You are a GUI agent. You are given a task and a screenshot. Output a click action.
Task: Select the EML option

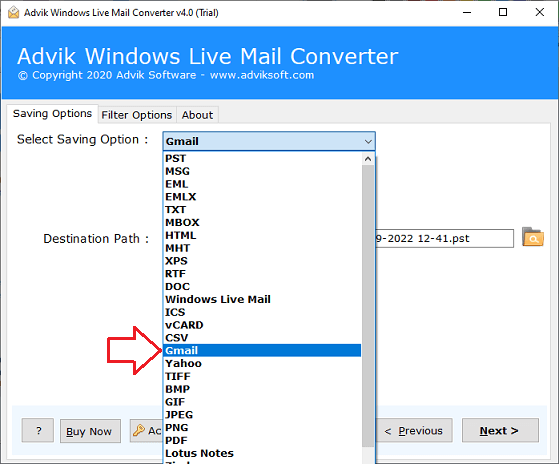pos(262,184)
